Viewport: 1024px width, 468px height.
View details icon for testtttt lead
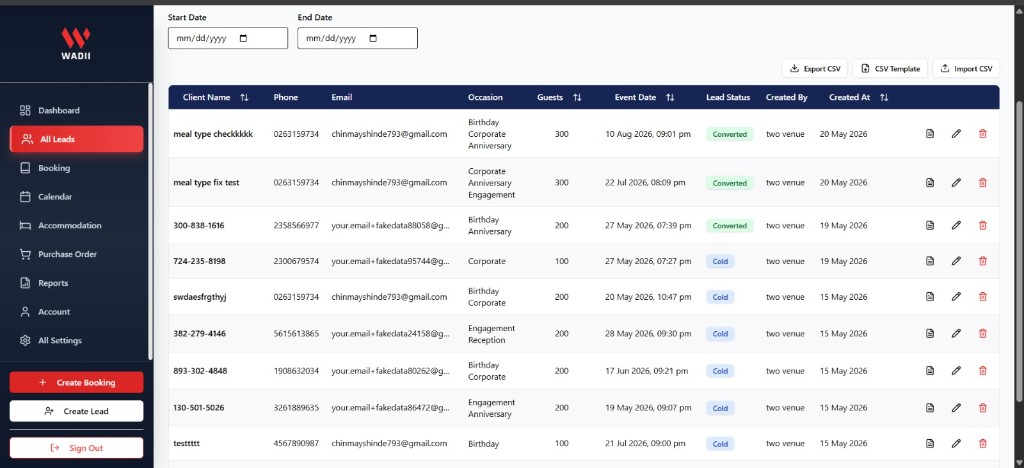click(x=930, y=443)
